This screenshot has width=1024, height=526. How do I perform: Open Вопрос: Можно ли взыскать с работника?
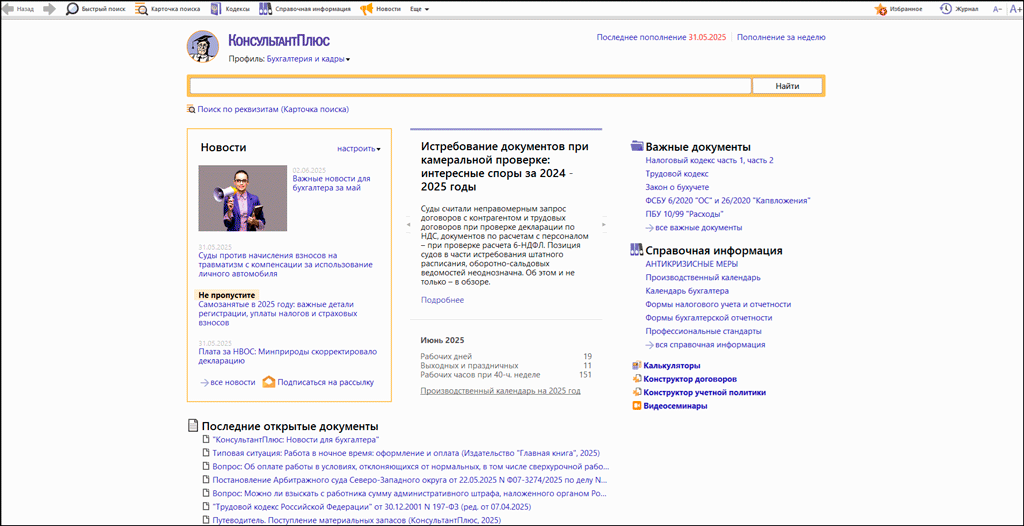[411, 493]
